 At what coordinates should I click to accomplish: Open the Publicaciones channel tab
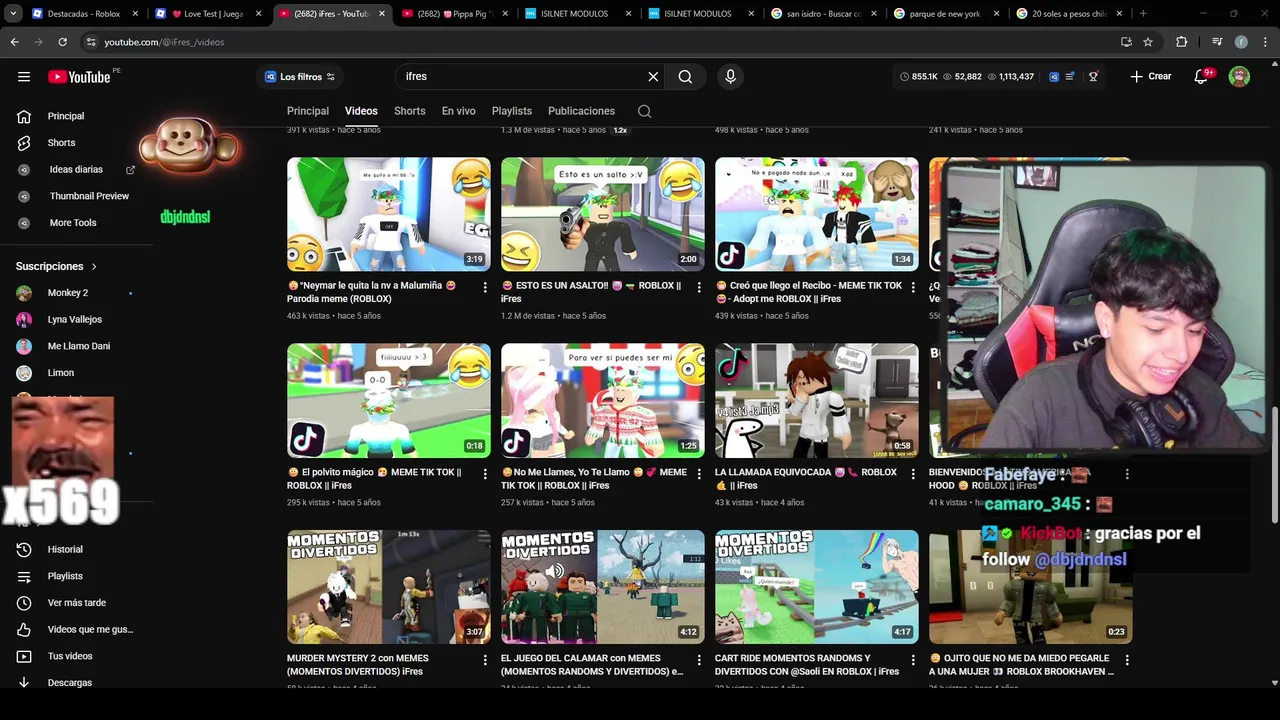point(581,111)
